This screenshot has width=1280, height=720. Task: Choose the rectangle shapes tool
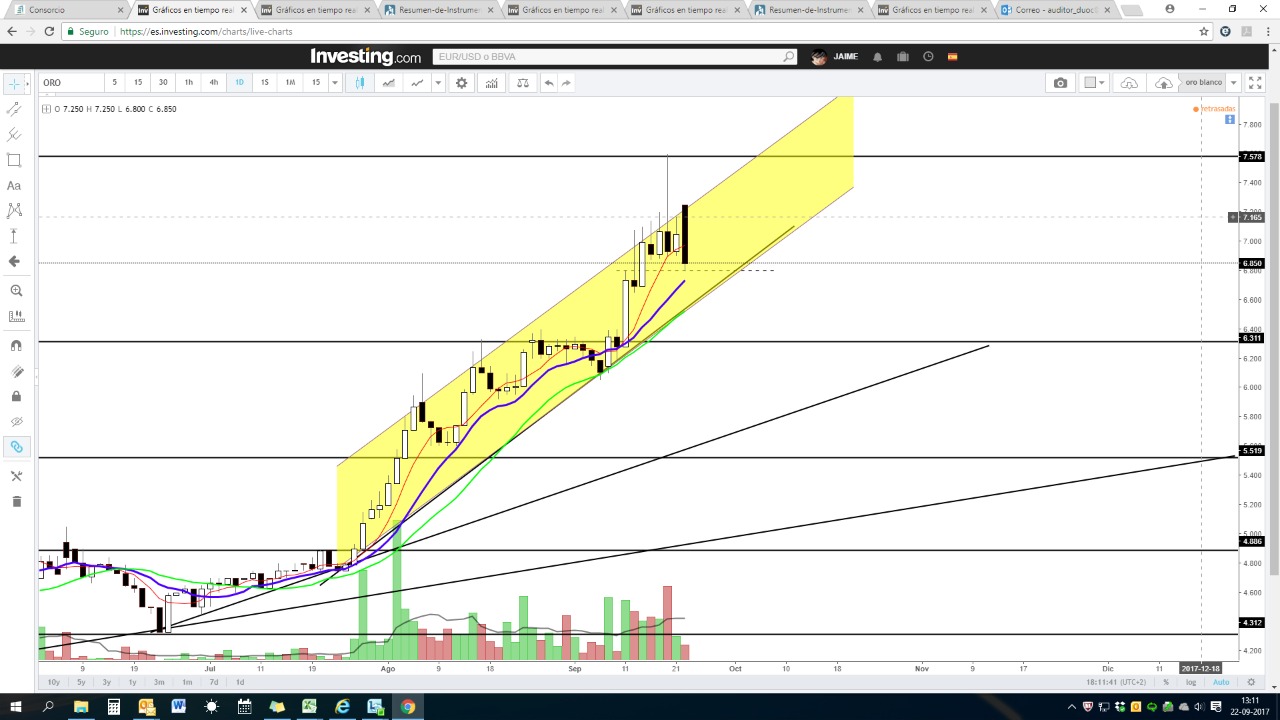pyautogui.click(x=14, y=160)
